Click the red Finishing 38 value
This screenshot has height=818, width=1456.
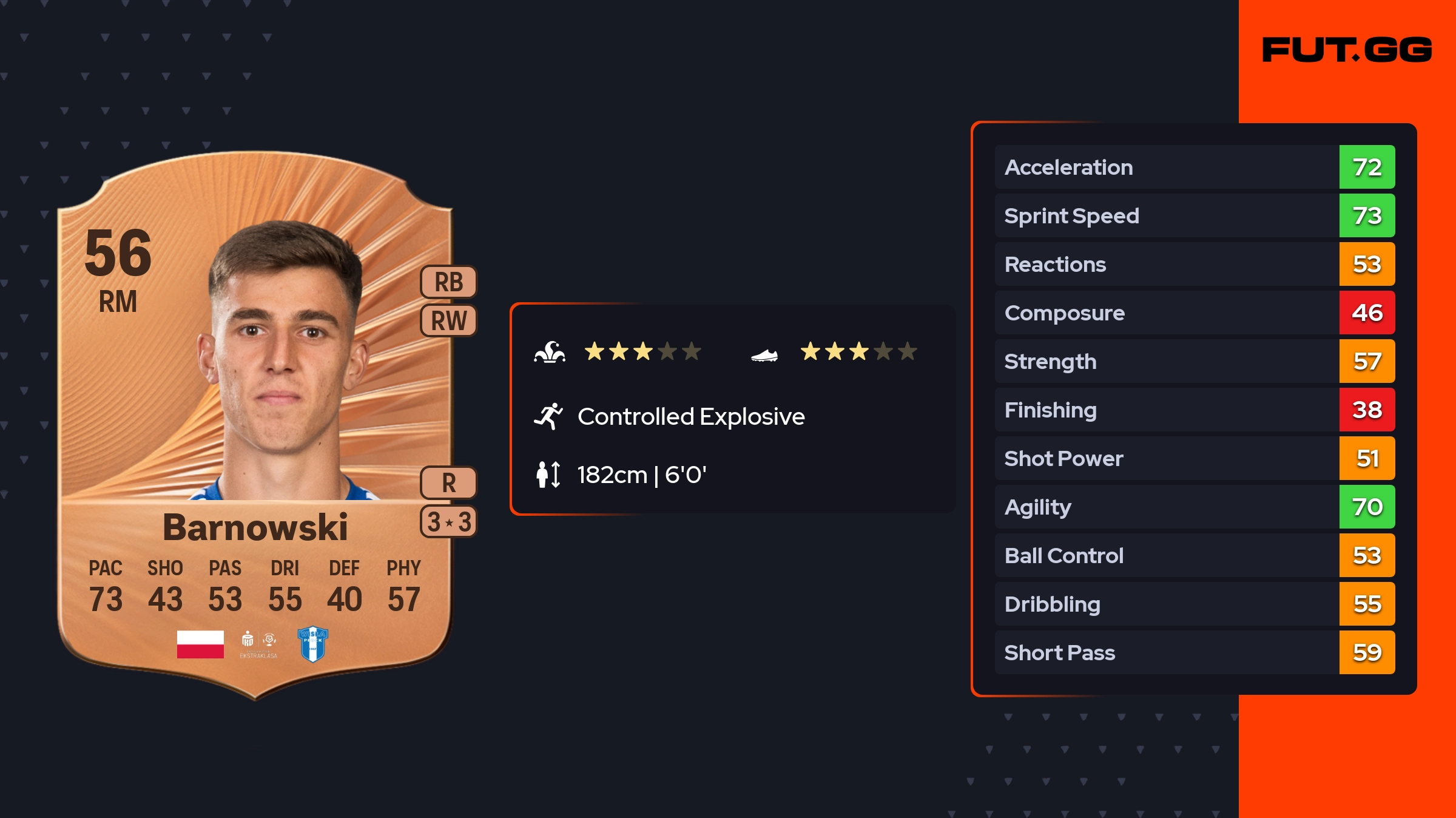[1367, 410]
